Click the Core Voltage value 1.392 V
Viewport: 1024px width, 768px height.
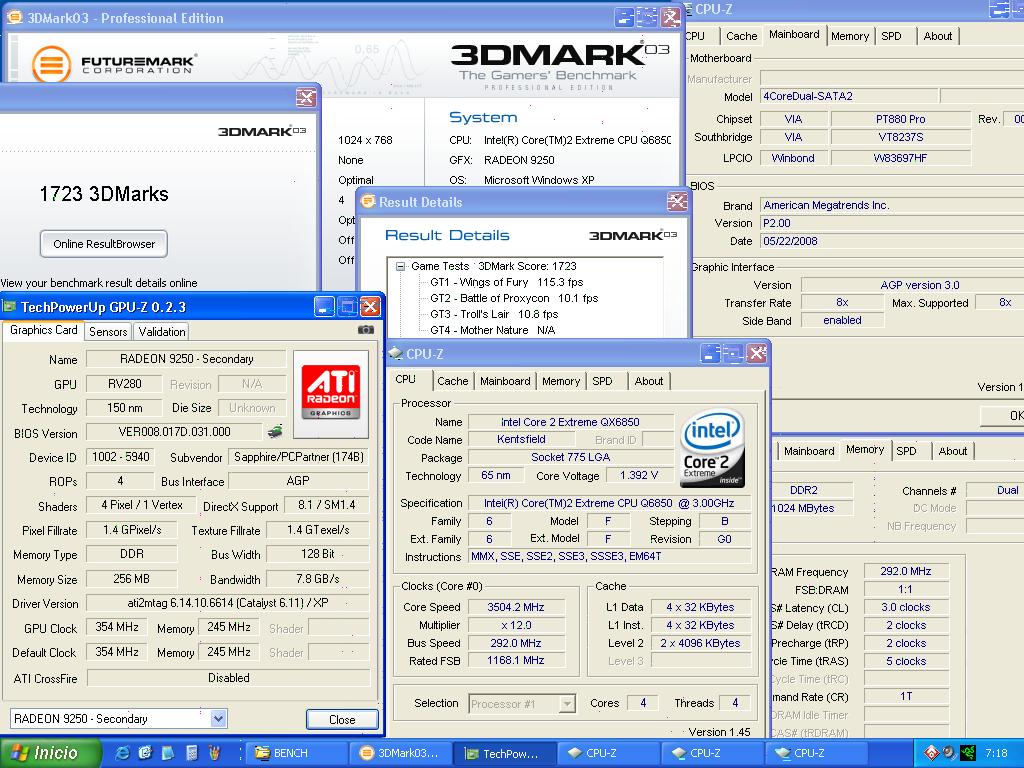pyautogui.click(x=639, y=475)
